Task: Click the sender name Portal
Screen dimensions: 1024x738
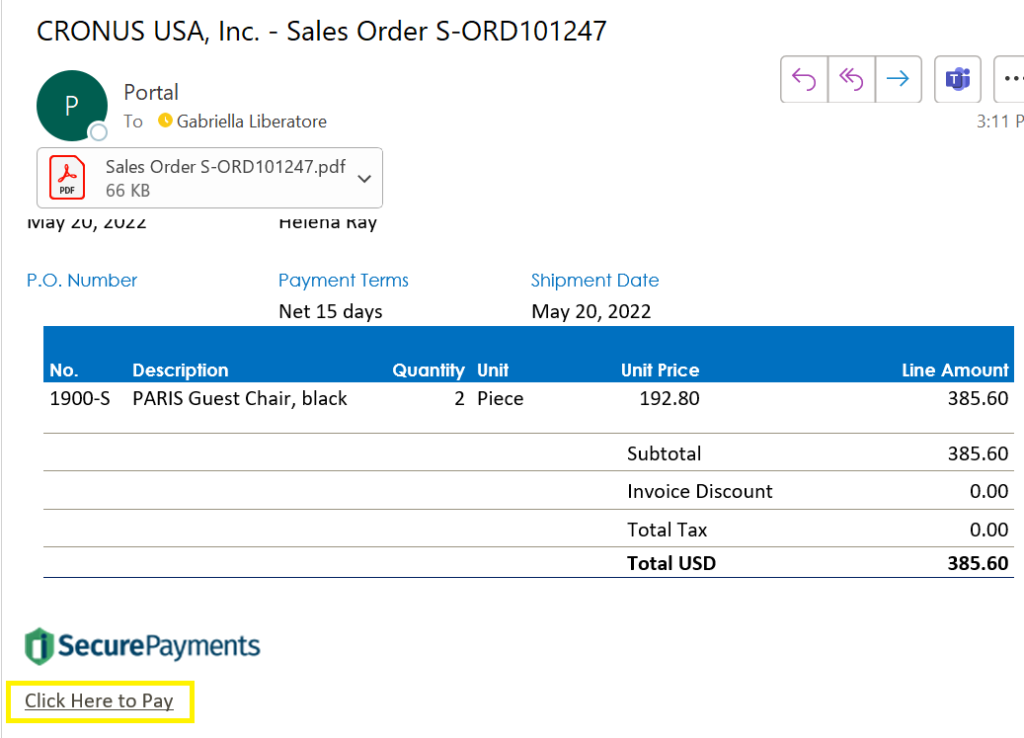Action: click(x=151, y=92)
